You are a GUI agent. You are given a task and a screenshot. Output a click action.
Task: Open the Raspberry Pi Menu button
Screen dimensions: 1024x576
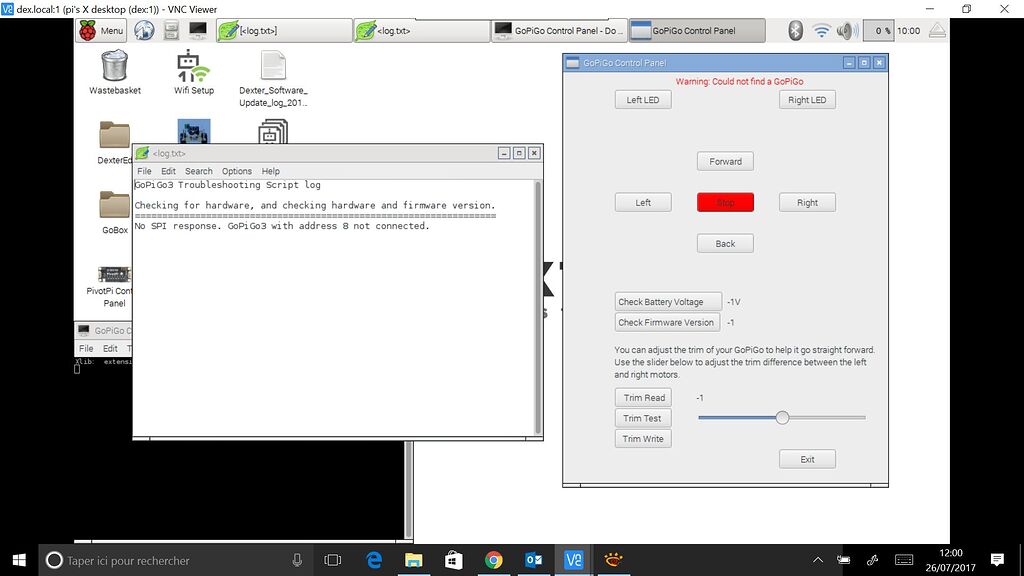100,31
